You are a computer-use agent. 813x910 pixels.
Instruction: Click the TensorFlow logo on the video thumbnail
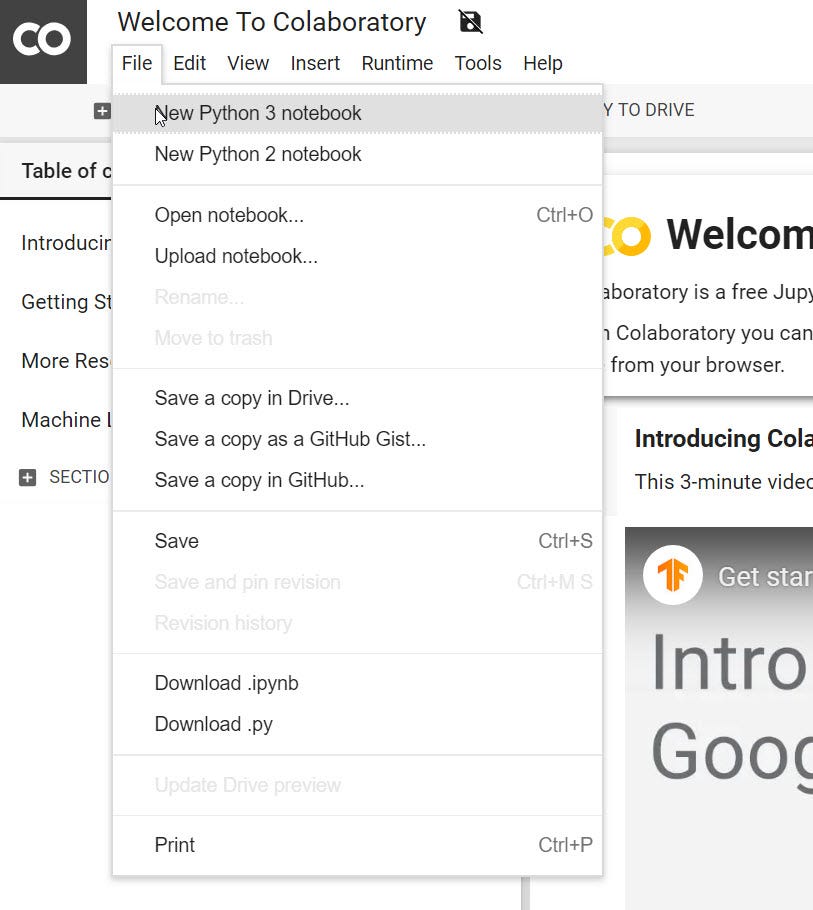pyautogui.click(x=673, y=575)
